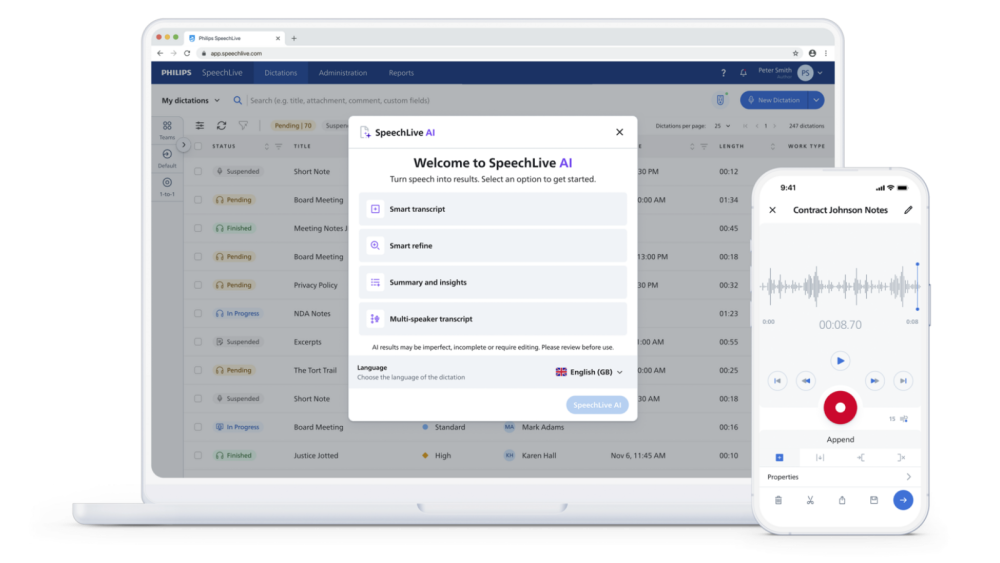Skip to end of recording
This screenshot has height=563, width=1000.
[x=903, y=381]
